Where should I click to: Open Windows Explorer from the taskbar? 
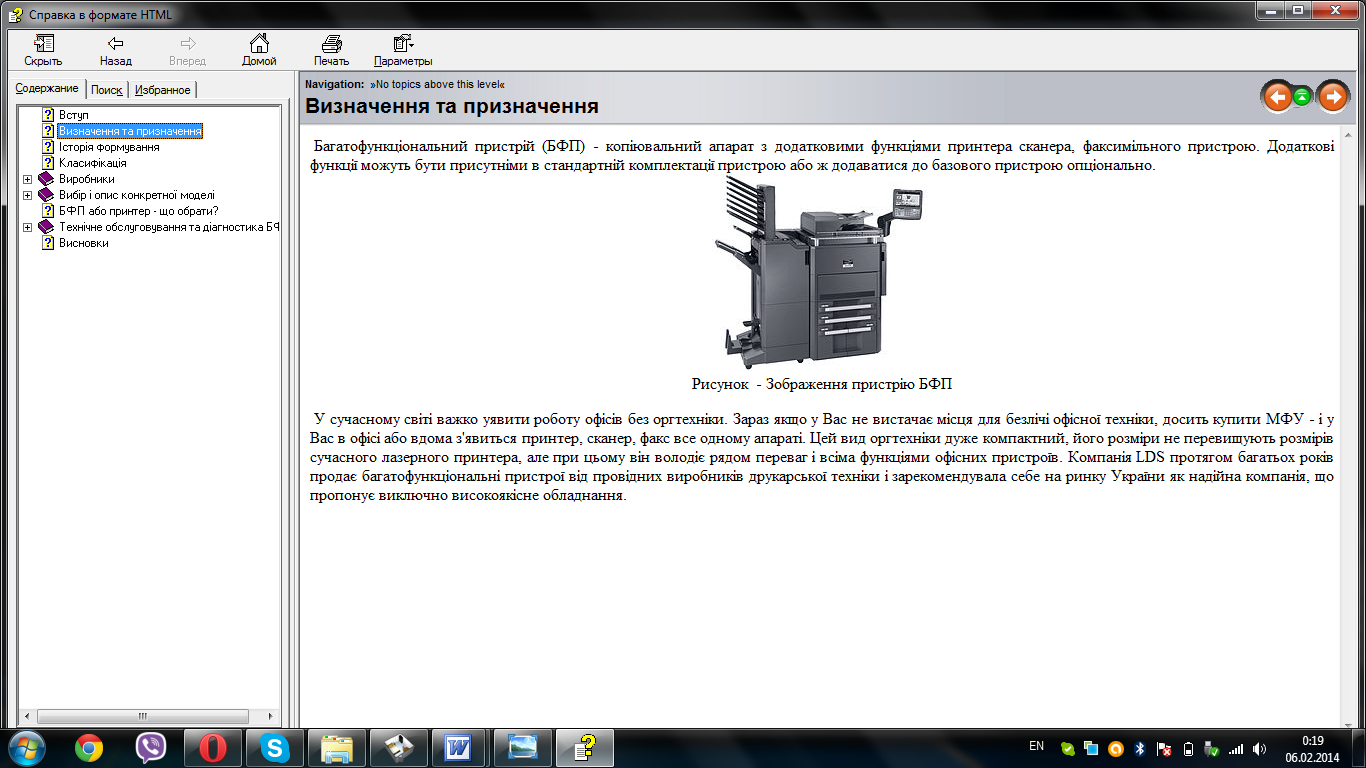337,747
